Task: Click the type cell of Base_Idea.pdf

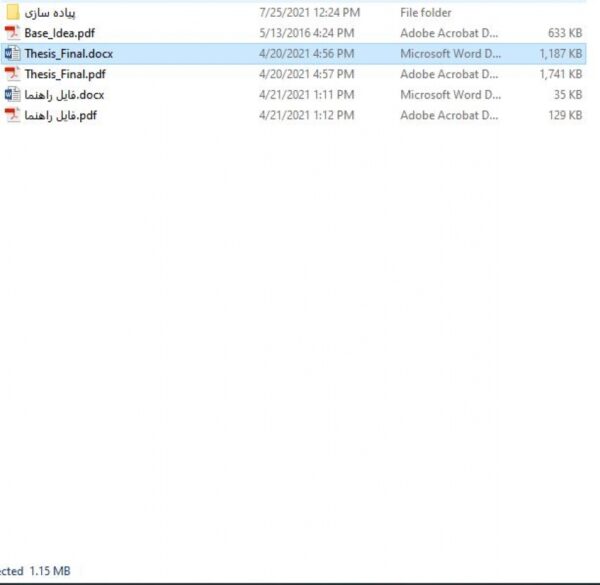Action: pyautogui.click(x=449, y=33)
